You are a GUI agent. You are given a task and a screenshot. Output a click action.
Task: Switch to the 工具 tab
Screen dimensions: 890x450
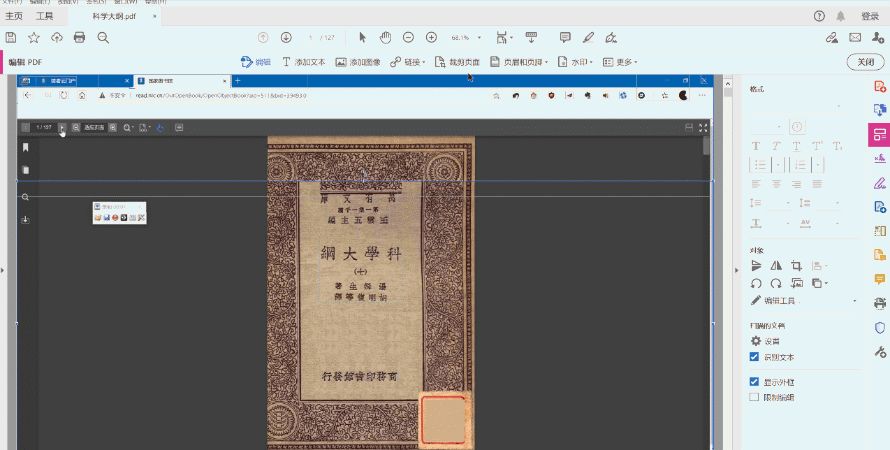[x=44, y=16]
